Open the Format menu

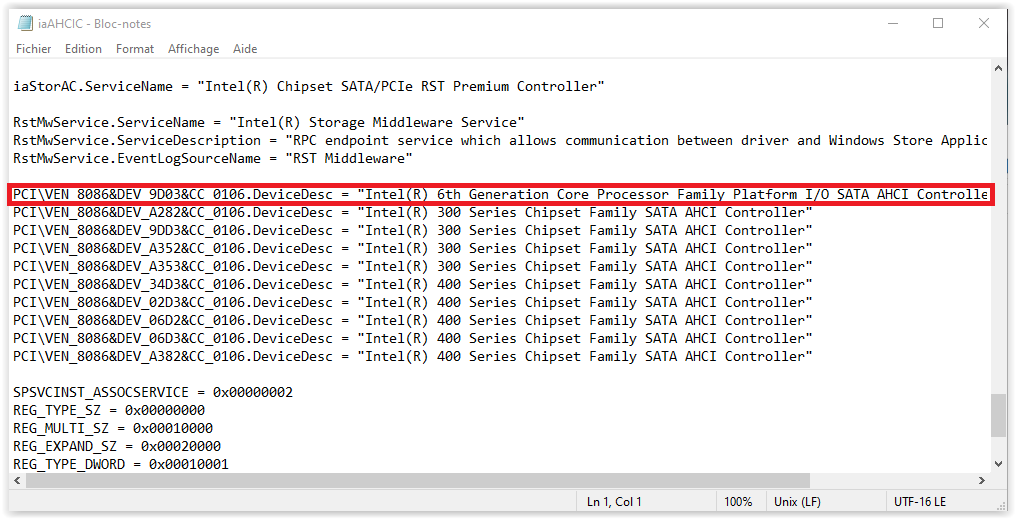pyautogui.click(x=135, y=49)
